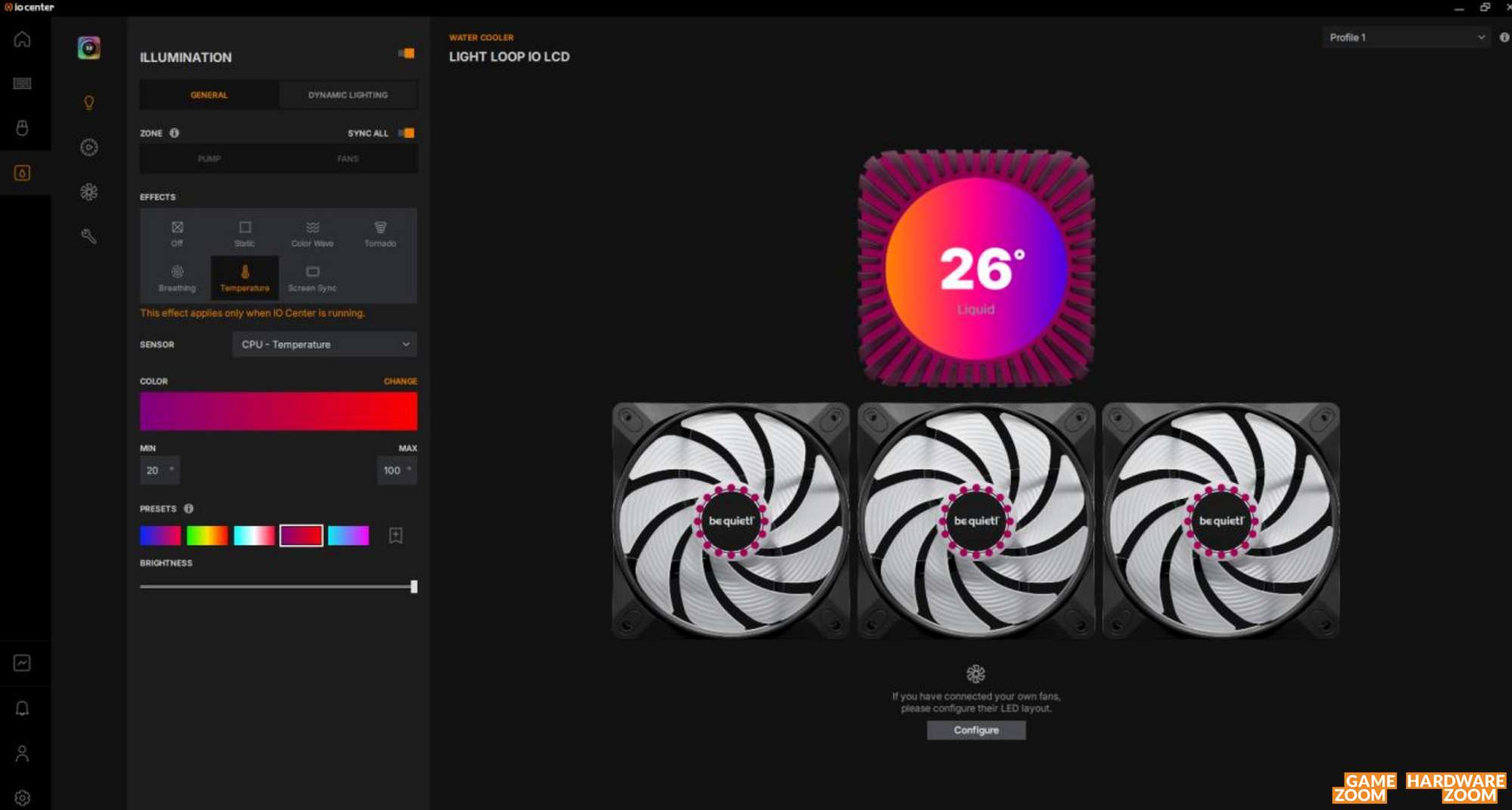
Task: Click the fan LED configure icon
Action: [976, 673]
